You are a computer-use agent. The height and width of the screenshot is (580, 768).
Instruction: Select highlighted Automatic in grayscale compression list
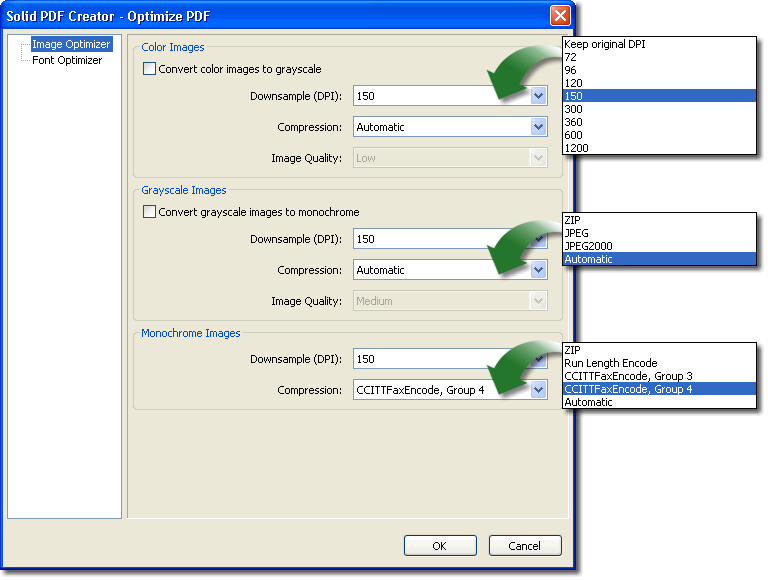[x=659, y=259]
